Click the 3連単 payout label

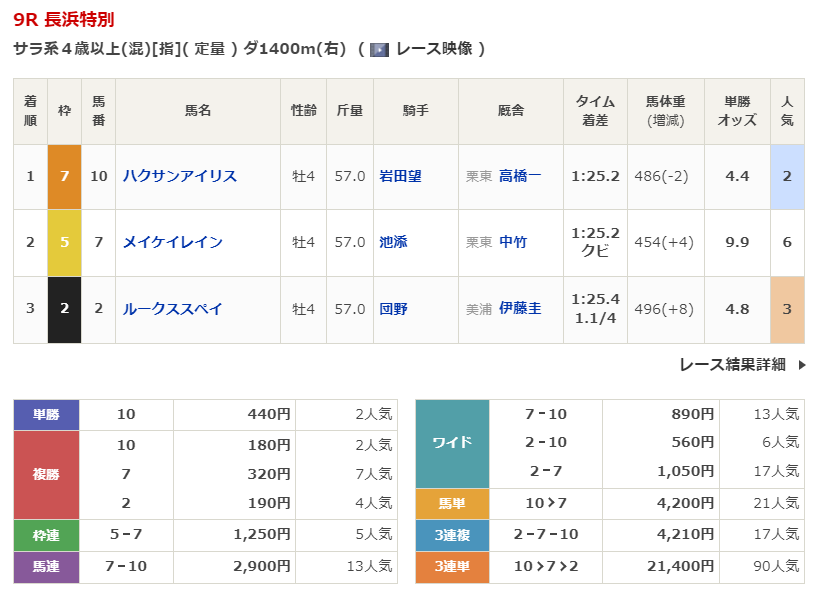(452, 567)
